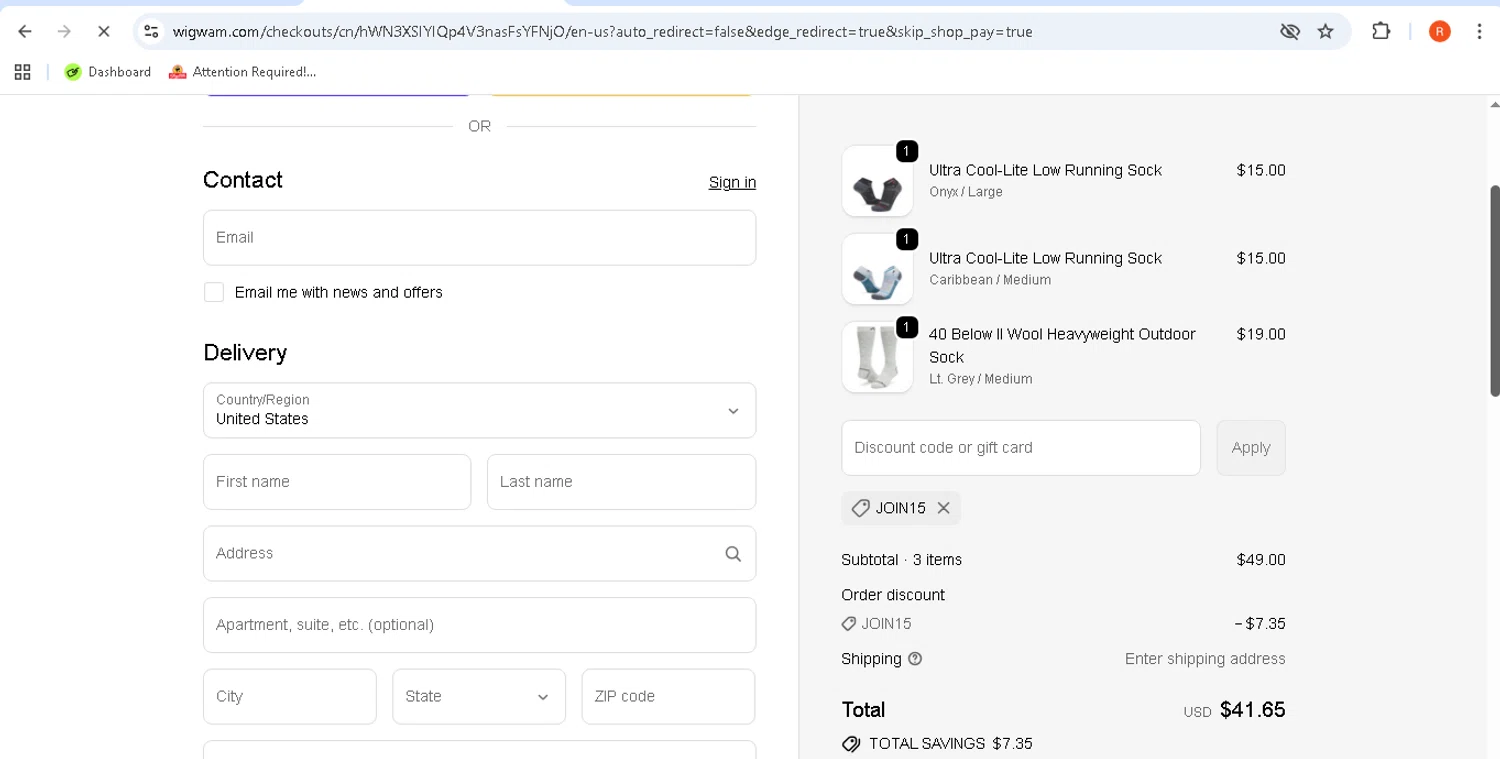Go back to the previous page
The image size is (1500, 759).
coord(25,31)
